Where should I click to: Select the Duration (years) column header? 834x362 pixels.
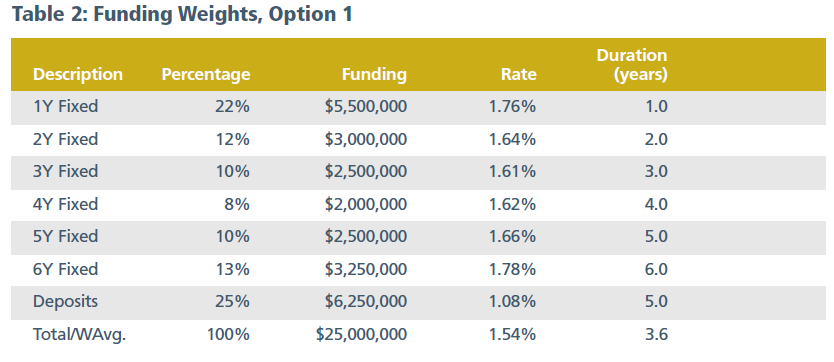(632, 65)
